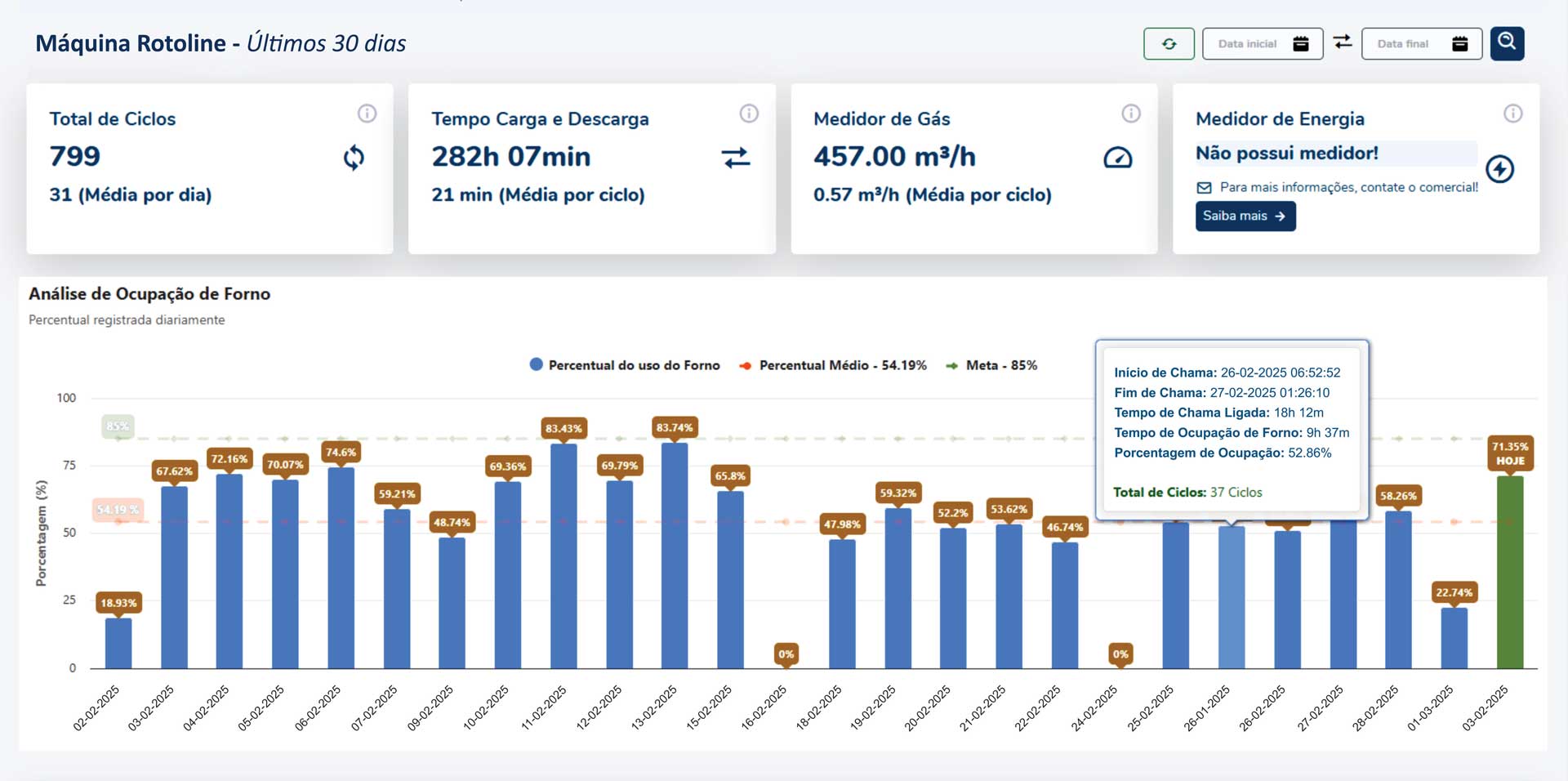Screen dimensions: 1568x781
Task: Click the transfer arrows icon beside 282h 07min
Action: click(x=736, y=157)
